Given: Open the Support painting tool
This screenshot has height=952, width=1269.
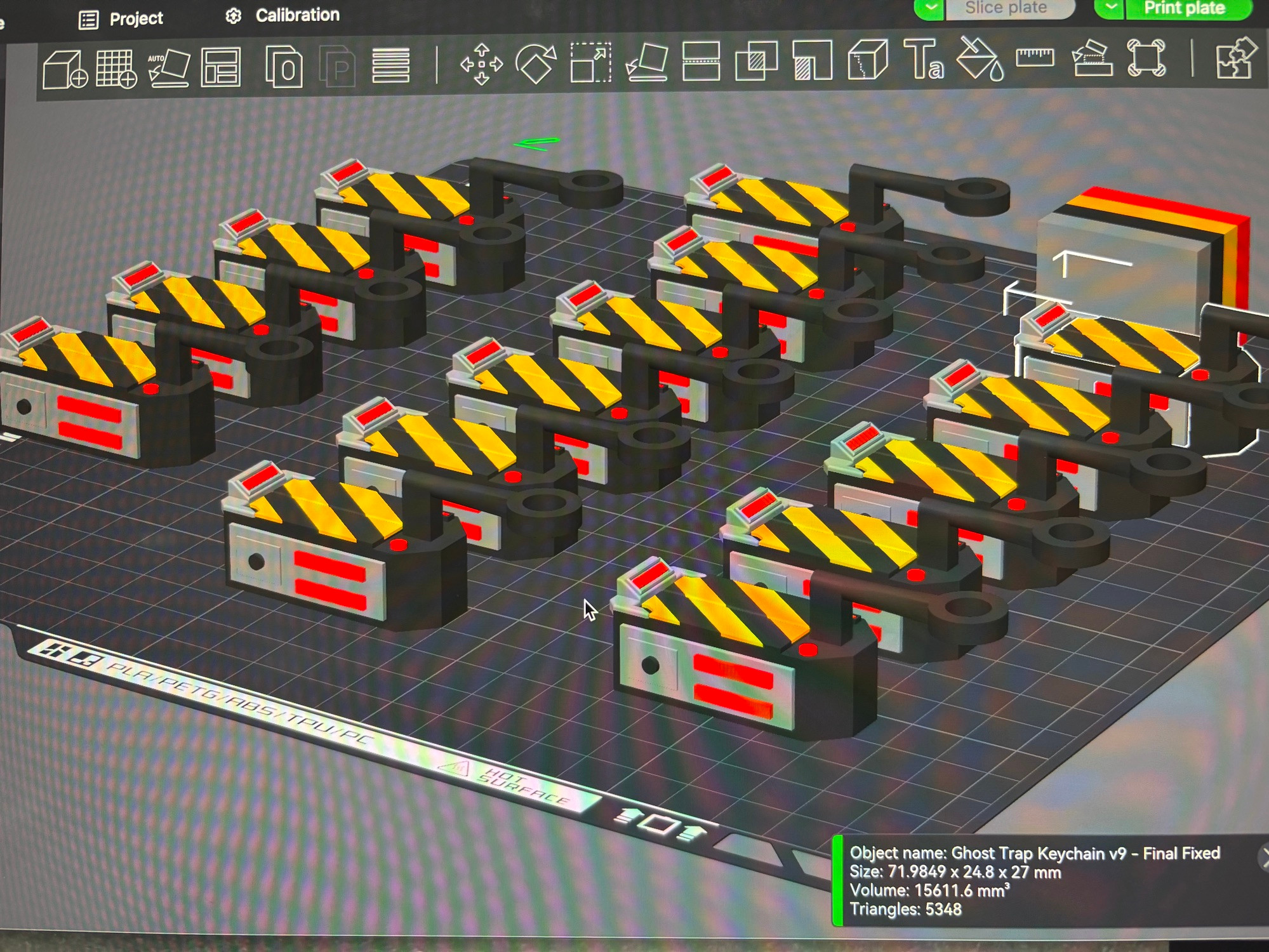Looking at the screenshot, I should [812, 60].
